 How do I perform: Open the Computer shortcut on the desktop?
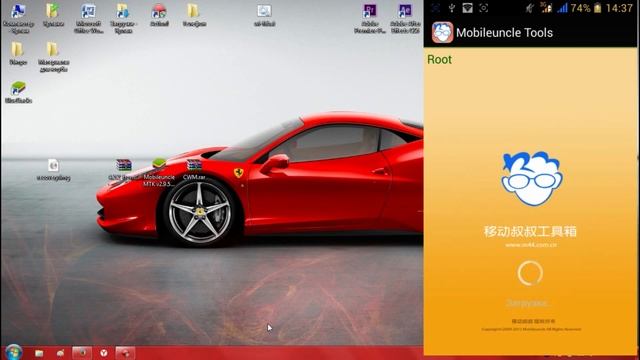click(18, 11)
